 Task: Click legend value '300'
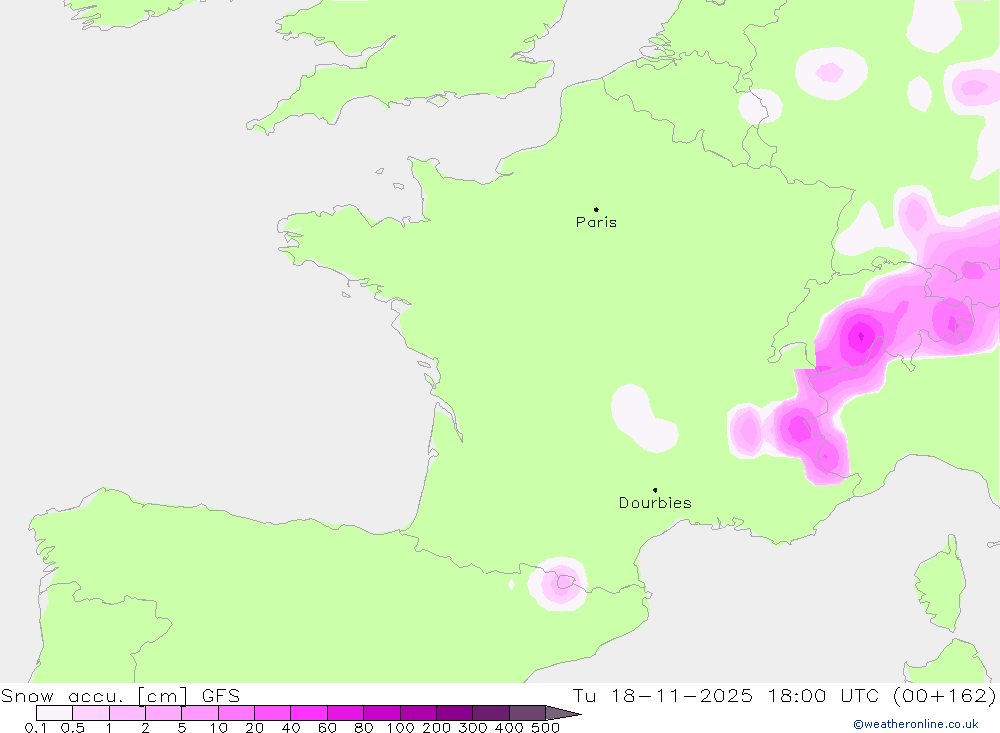pos(473,727)
